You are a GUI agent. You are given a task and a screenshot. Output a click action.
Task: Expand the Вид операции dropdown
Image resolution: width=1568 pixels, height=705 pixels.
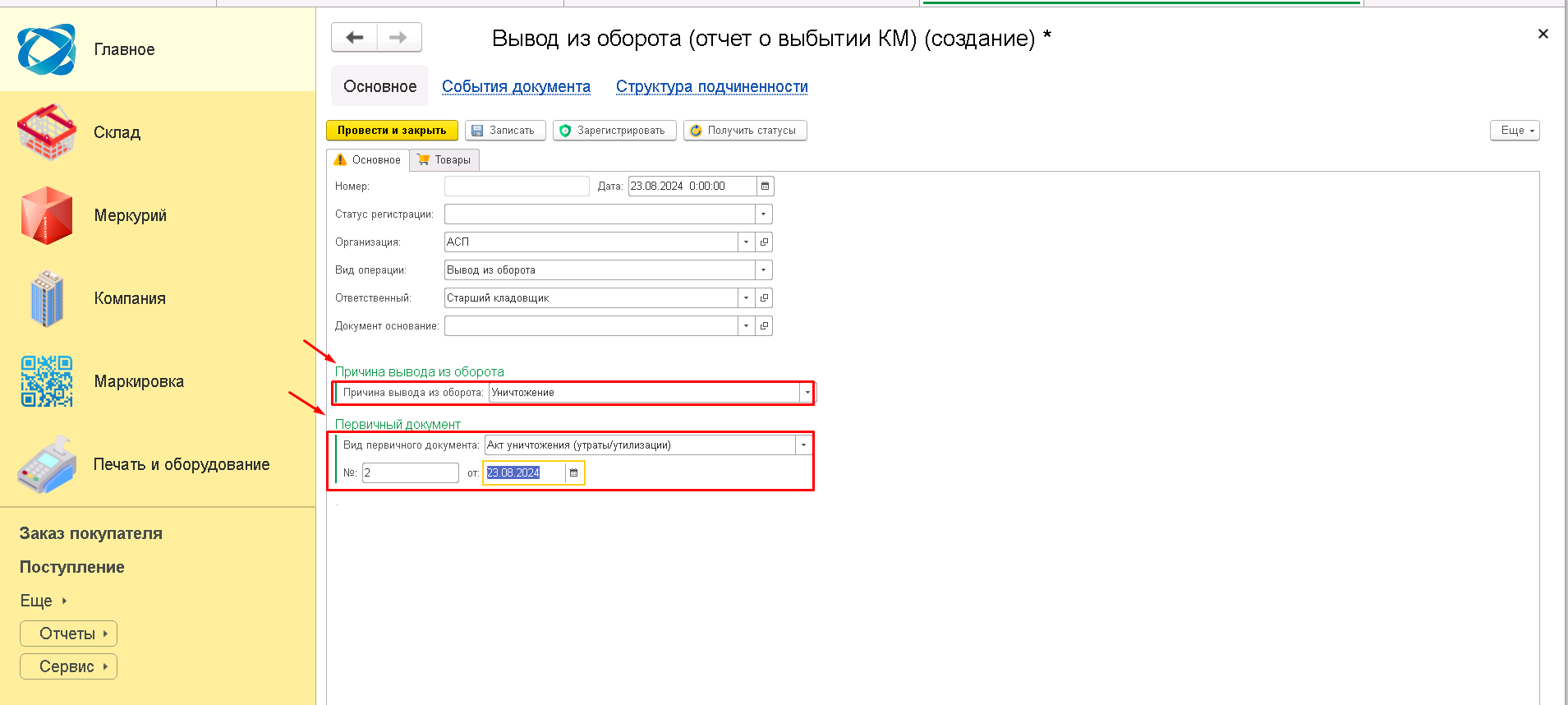pos(764,270)
